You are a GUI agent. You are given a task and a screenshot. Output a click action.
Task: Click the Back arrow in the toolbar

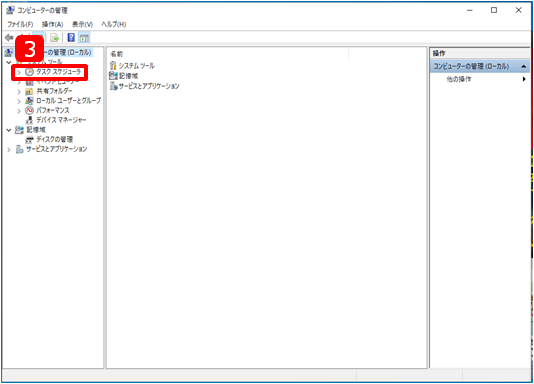(x=9, y=37)
